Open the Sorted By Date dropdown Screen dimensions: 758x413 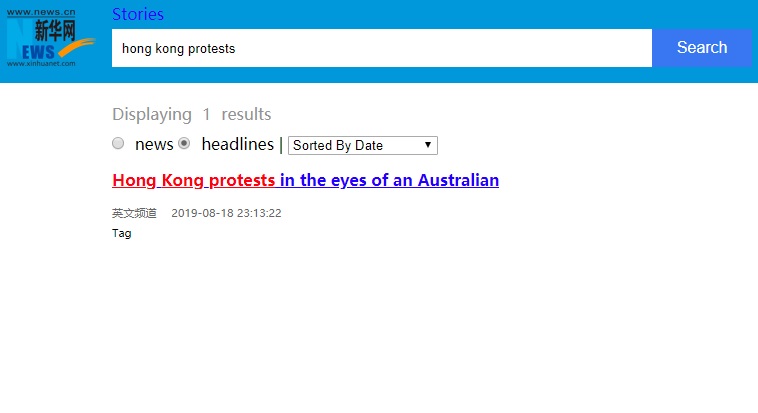coord(363,146)
